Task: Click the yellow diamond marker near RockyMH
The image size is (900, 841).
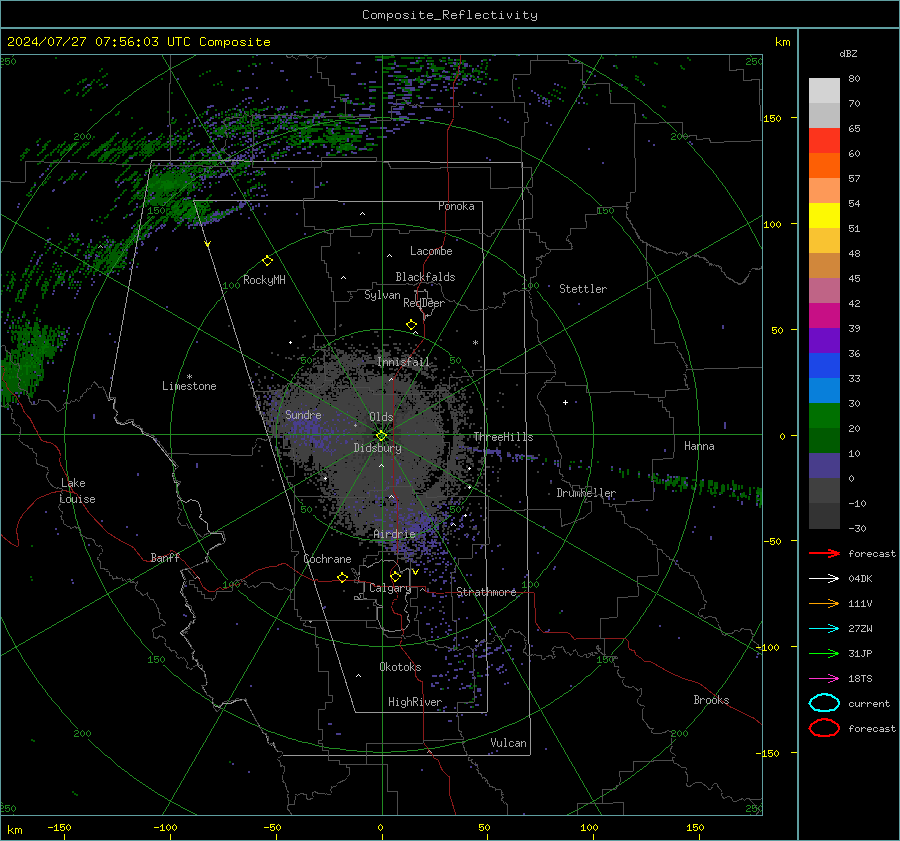Action: point(267,261)
